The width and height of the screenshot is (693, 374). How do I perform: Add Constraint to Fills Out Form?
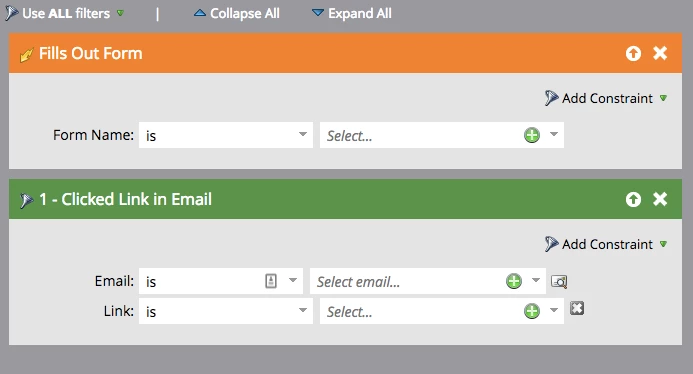[x=606, y=98]
